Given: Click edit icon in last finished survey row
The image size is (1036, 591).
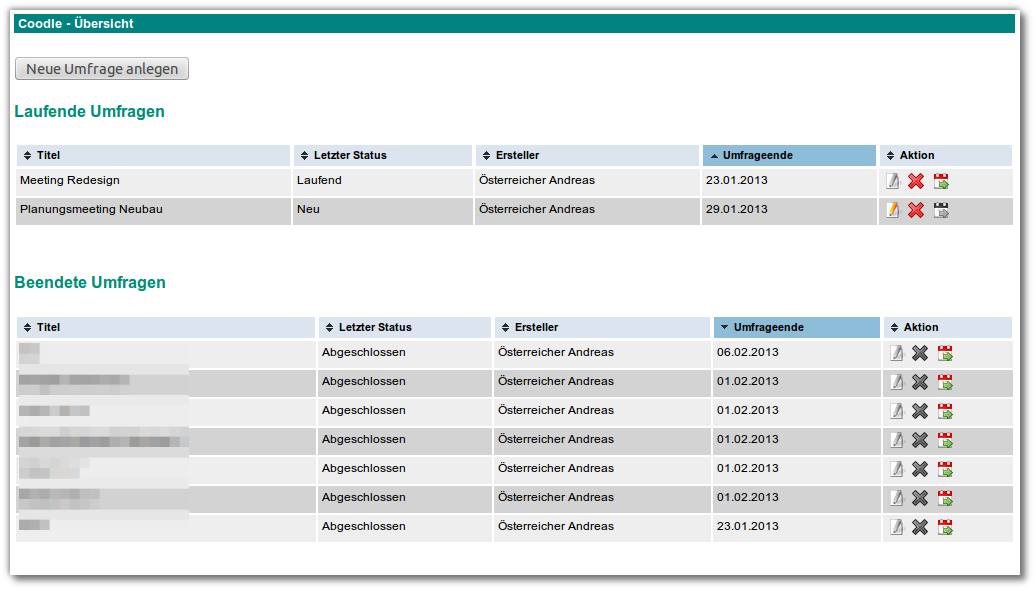Looking at the screenshot, I should [x=897, y=527].
